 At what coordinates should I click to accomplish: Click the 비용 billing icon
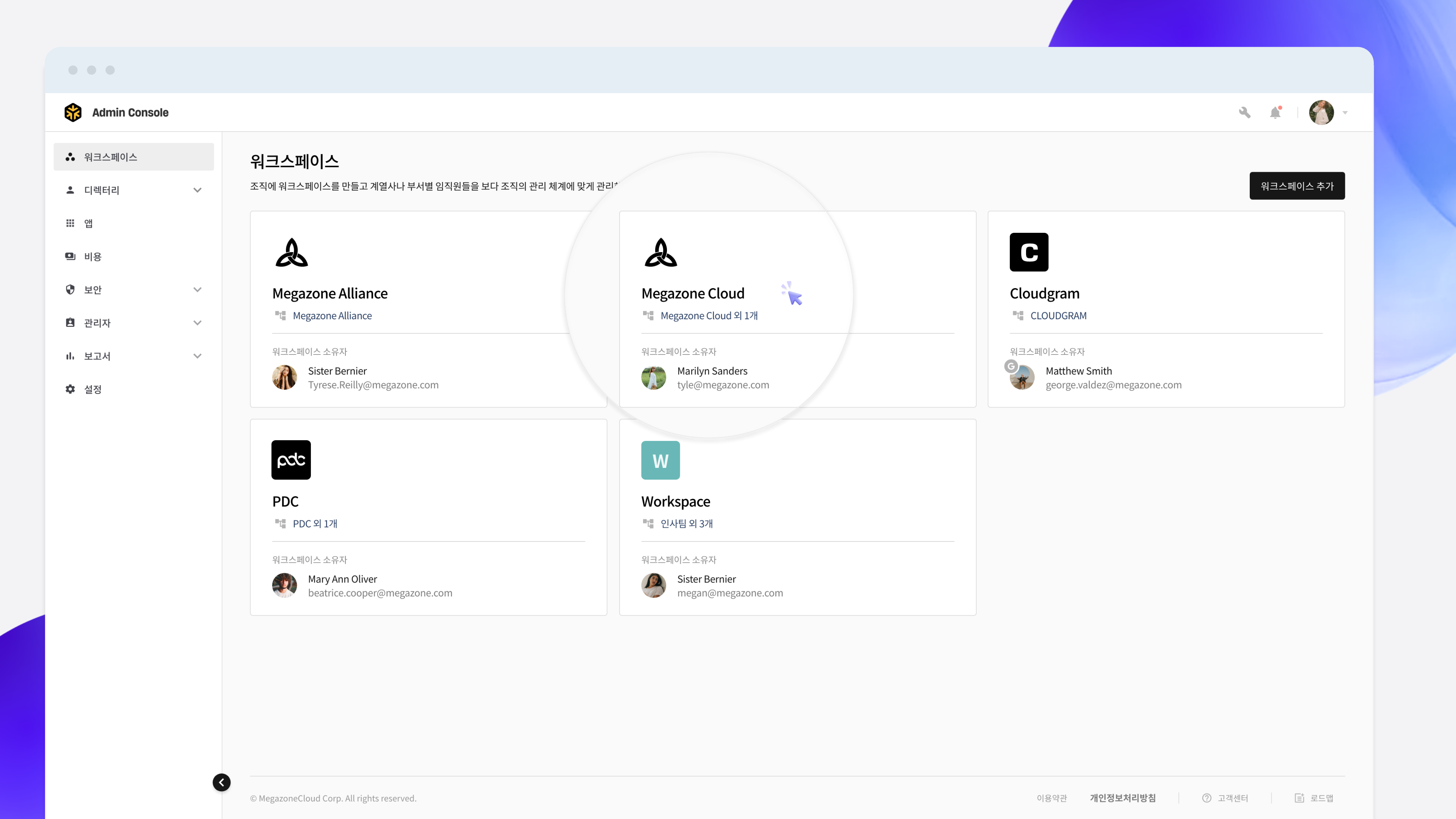click(70, 257)
